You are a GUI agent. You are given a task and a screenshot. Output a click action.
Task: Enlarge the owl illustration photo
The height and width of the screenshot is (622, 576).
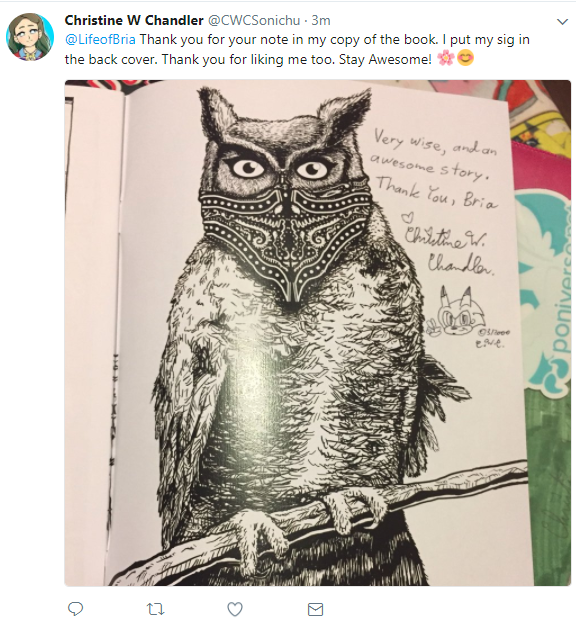[317, 332]
